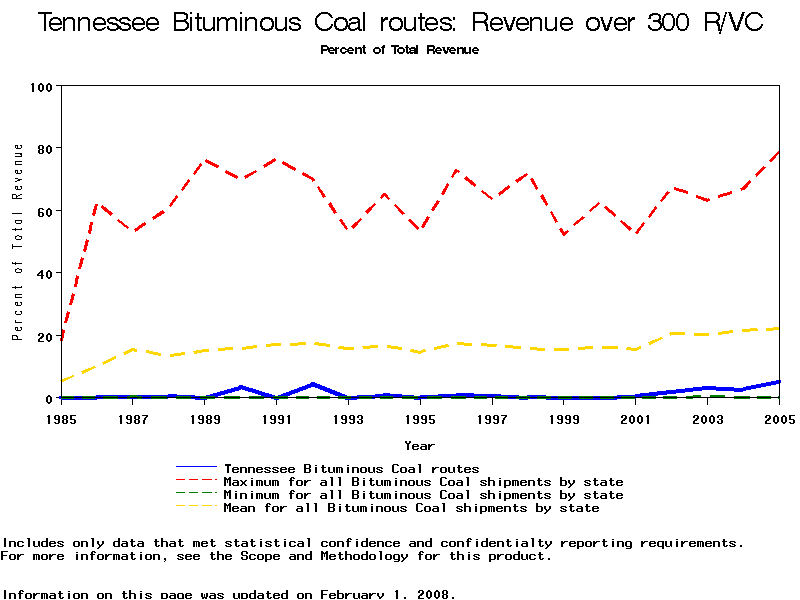Click the 'Year' x-axis label
Image resolution: width=800 pixels, height=600 pixels.
pos(419,445)
